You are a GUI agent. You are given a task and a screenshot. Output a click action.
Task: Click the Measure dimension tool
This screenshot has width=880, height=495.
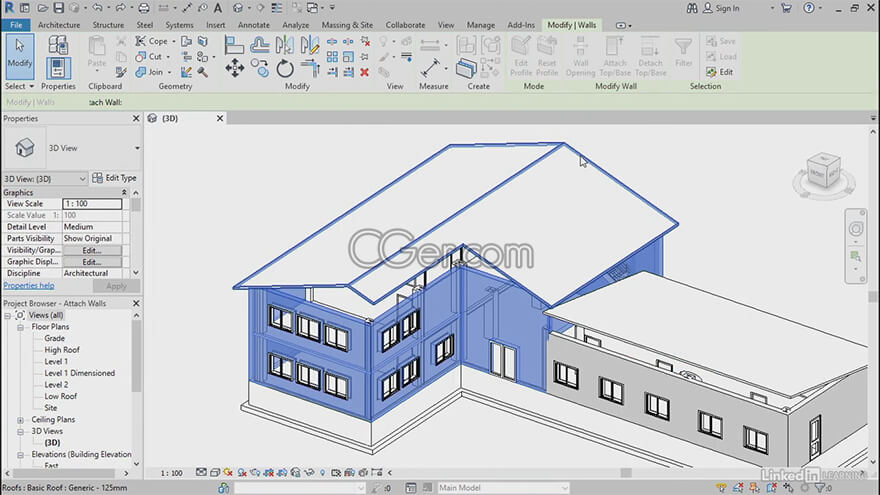point(430,68)
